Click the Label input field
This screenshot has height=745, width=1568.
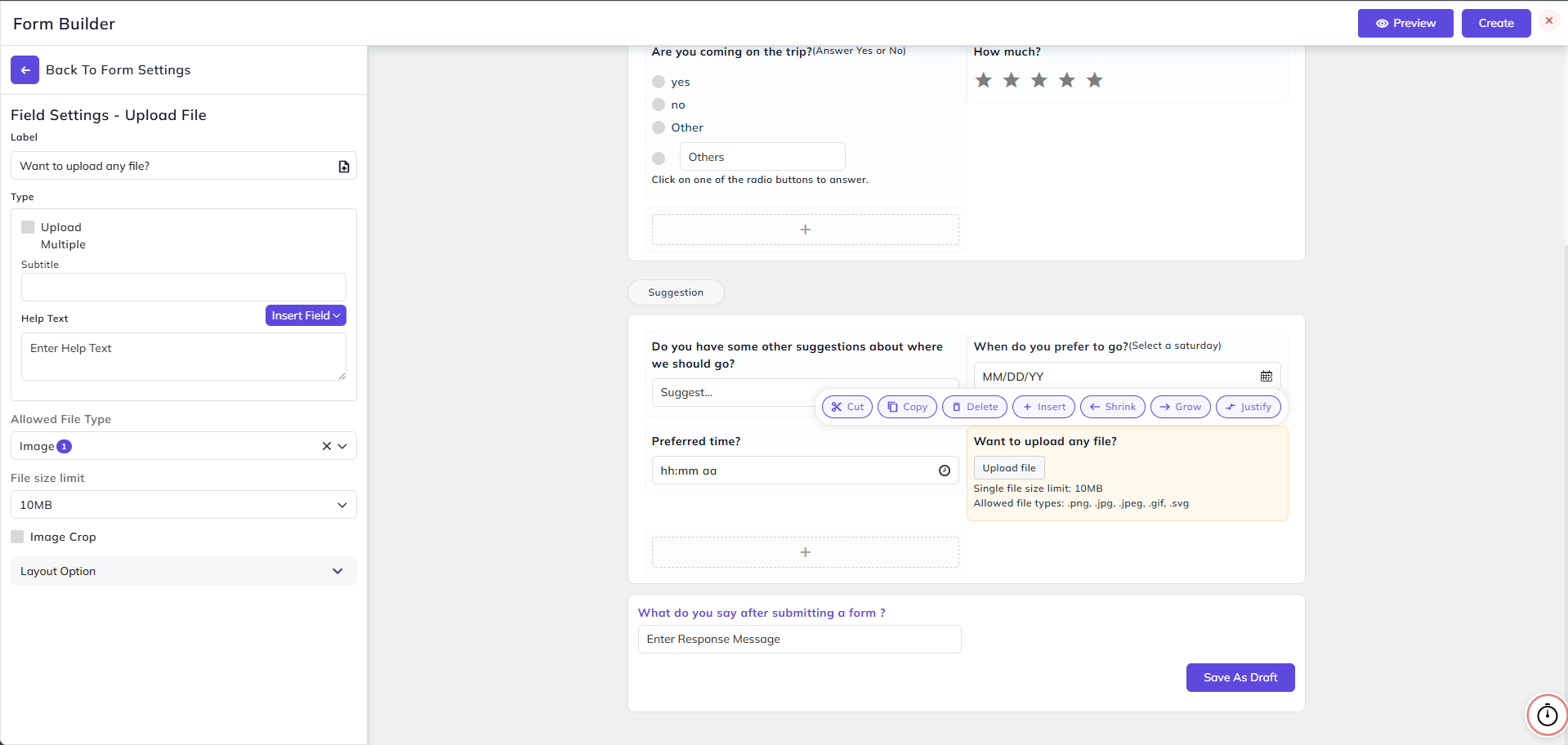[x=184, y=166]
